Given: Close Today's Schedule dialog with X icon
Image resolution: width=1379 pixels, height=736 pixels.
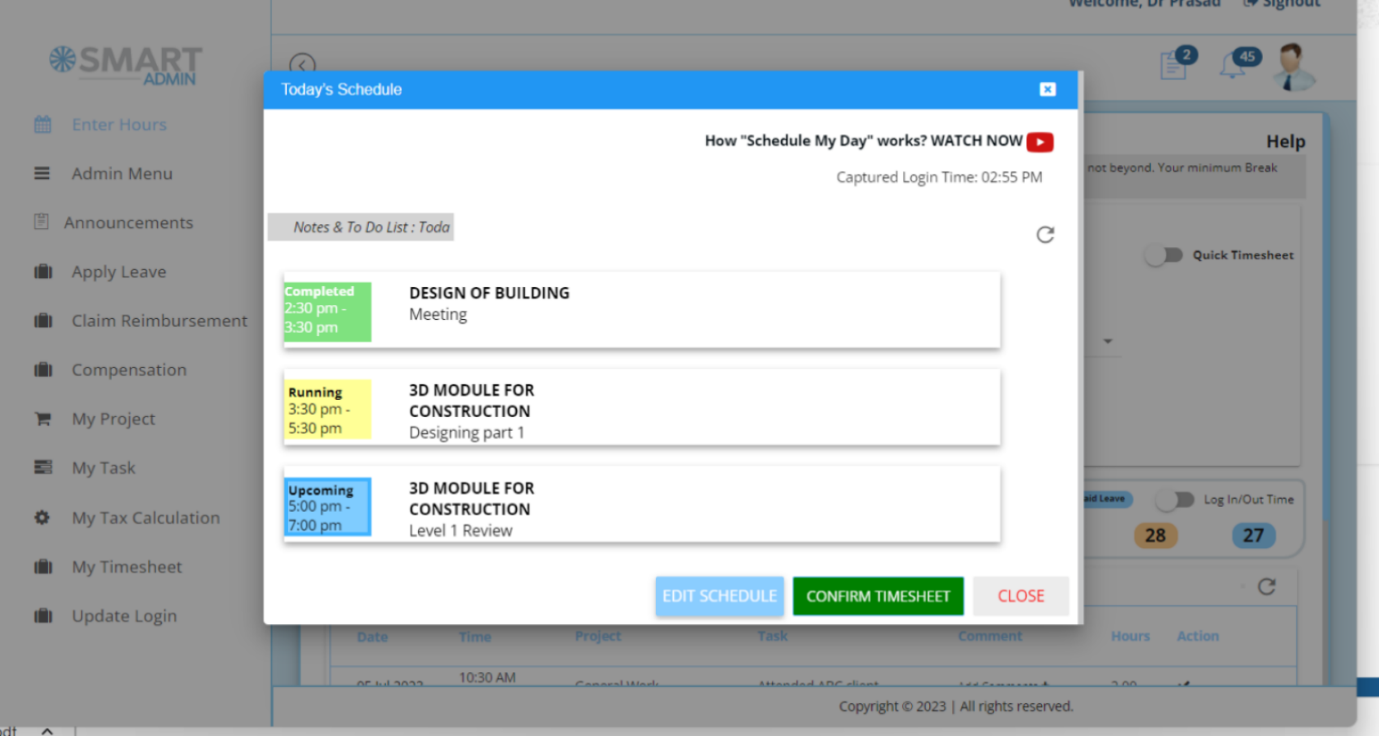Looking at the screenshot, I should pos(1047,89).
